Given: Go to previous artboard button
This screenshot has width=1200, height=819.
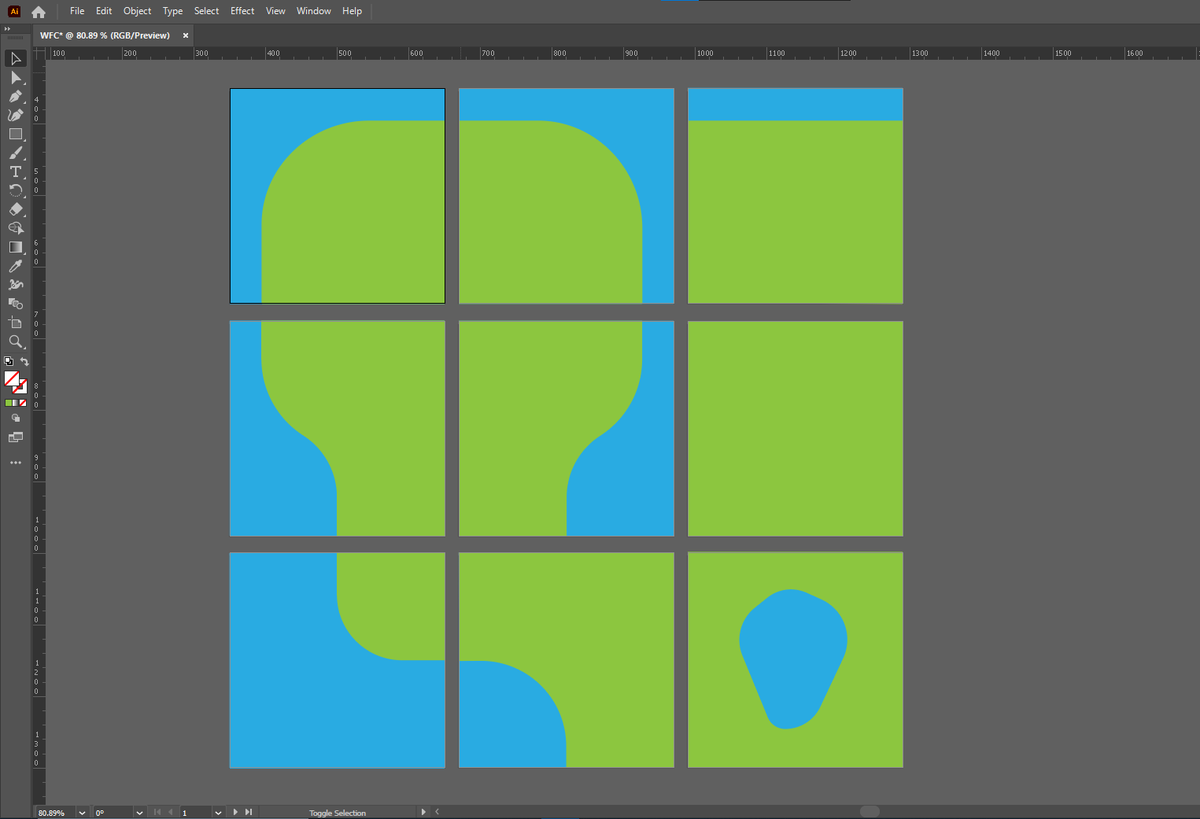Looking at the screenshot, I should [x=170, y=813].
